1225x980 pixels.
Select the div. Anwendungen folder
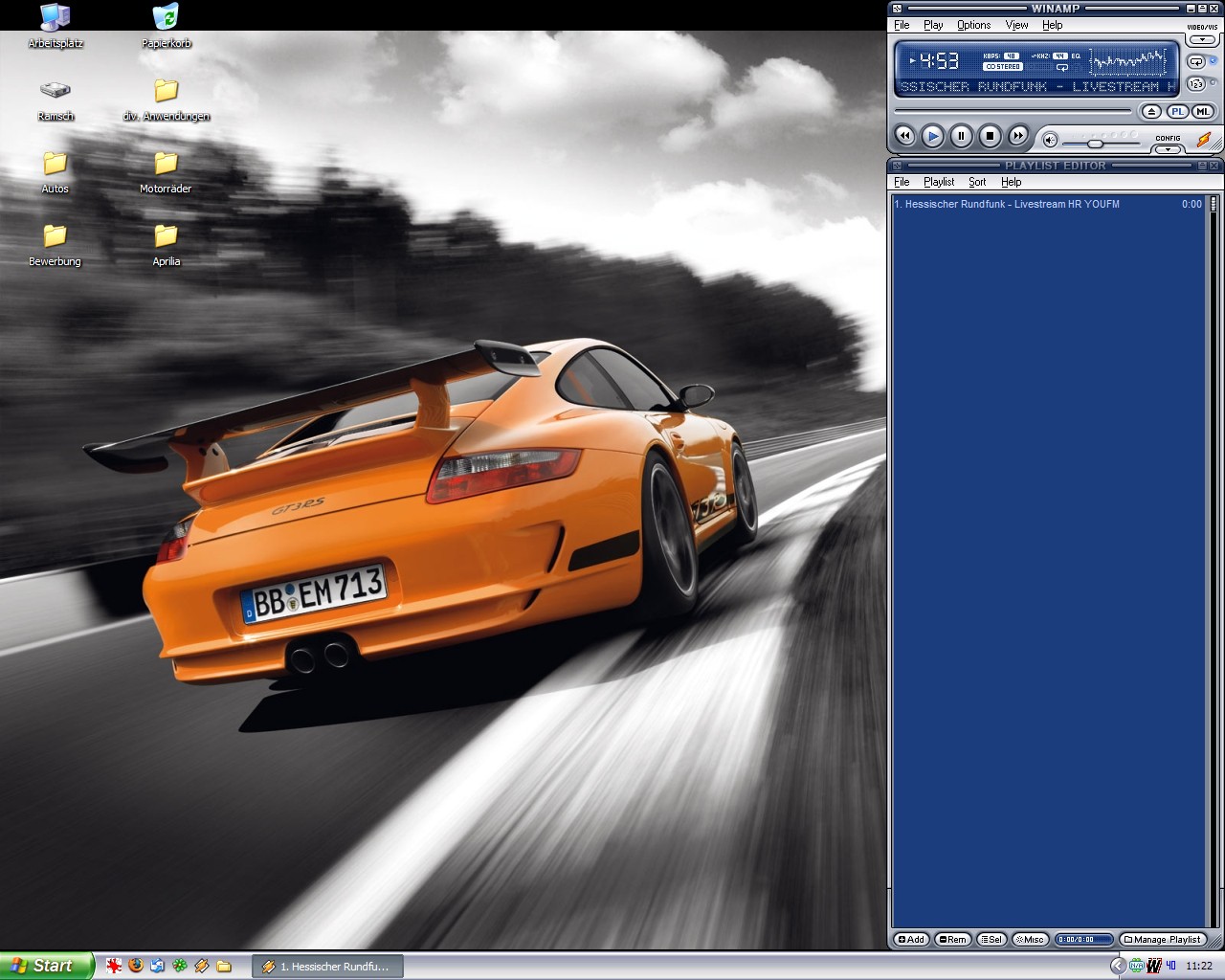[166, 100]
